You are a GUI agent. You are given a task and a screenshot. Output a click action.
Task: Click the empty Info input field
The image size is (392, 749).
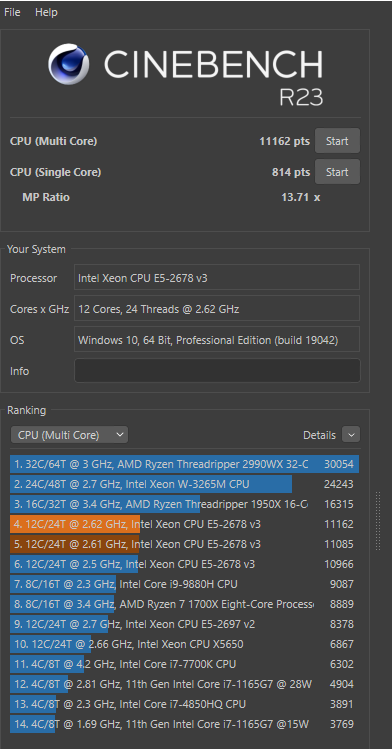[217, 371]
